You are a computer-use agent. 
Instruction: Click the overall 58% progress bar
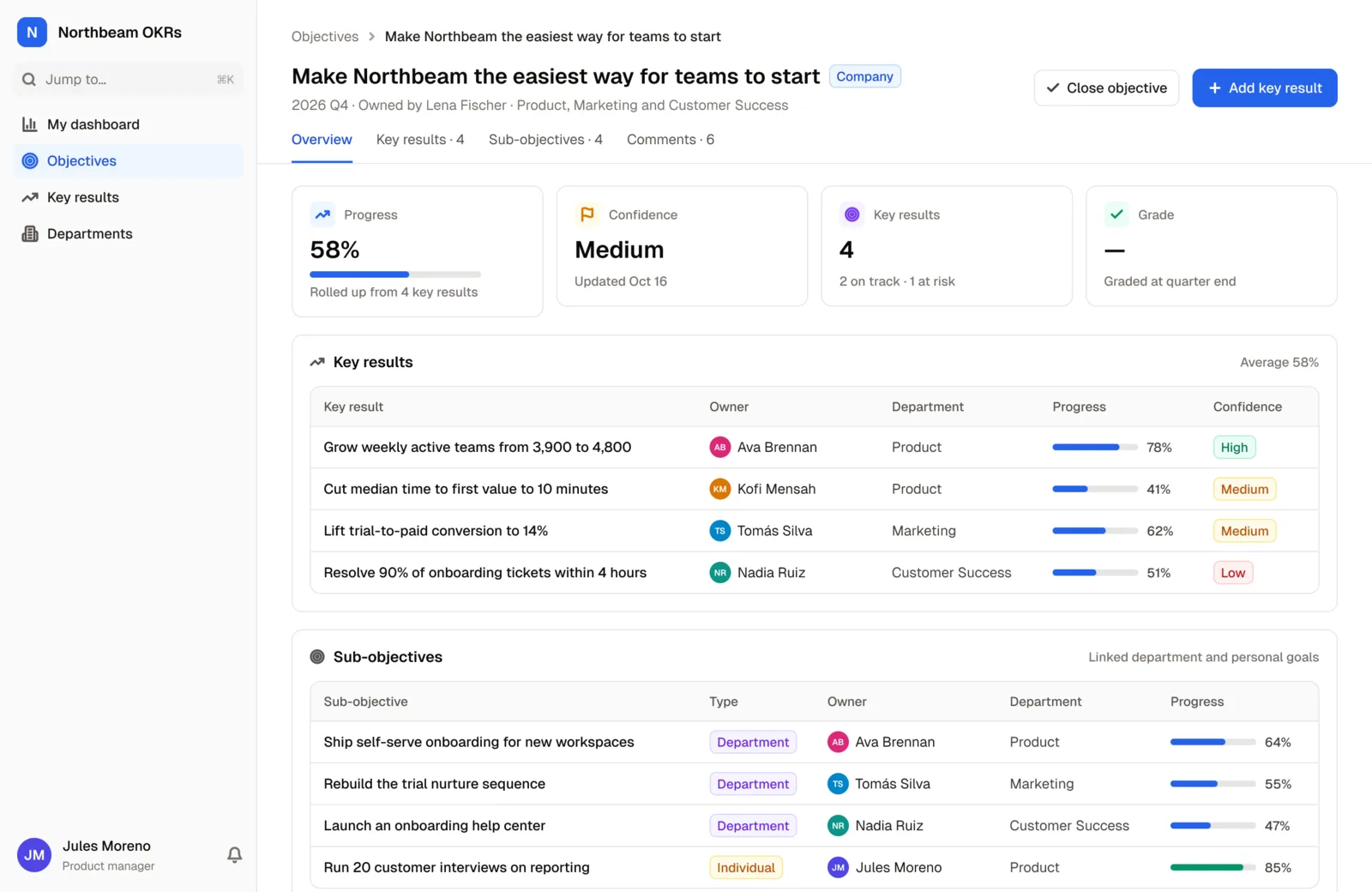395,274
